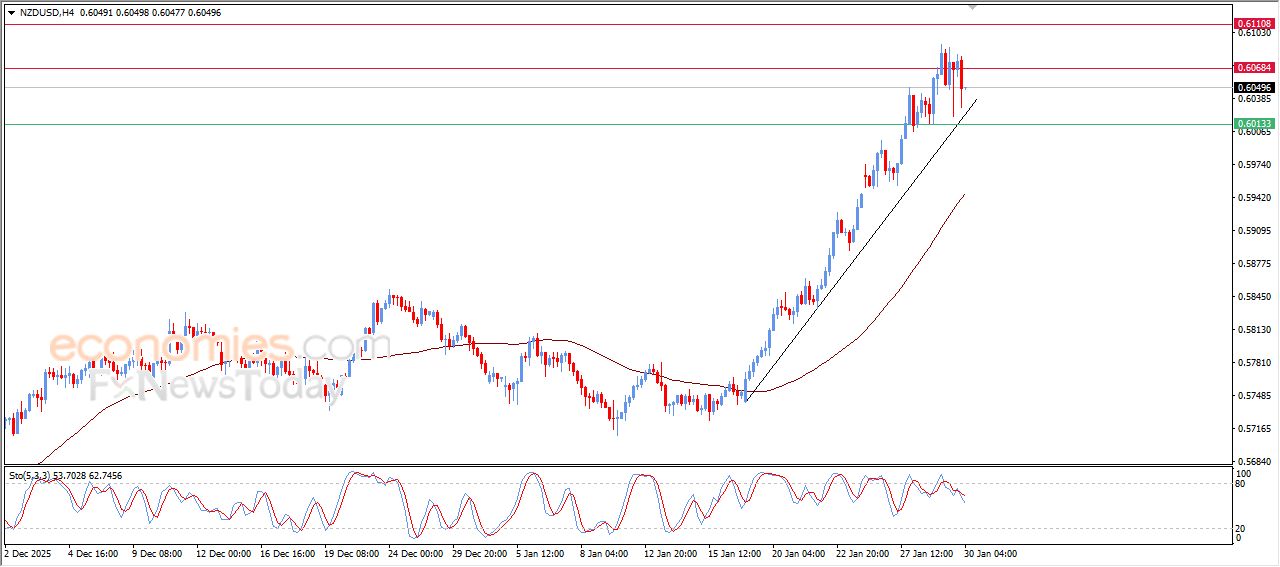Image resolution: width=1280 pixels, height=567 pixels.
Task: Click the dropdown arrow beside NZDUSD,H4
Action: [11, 12]
